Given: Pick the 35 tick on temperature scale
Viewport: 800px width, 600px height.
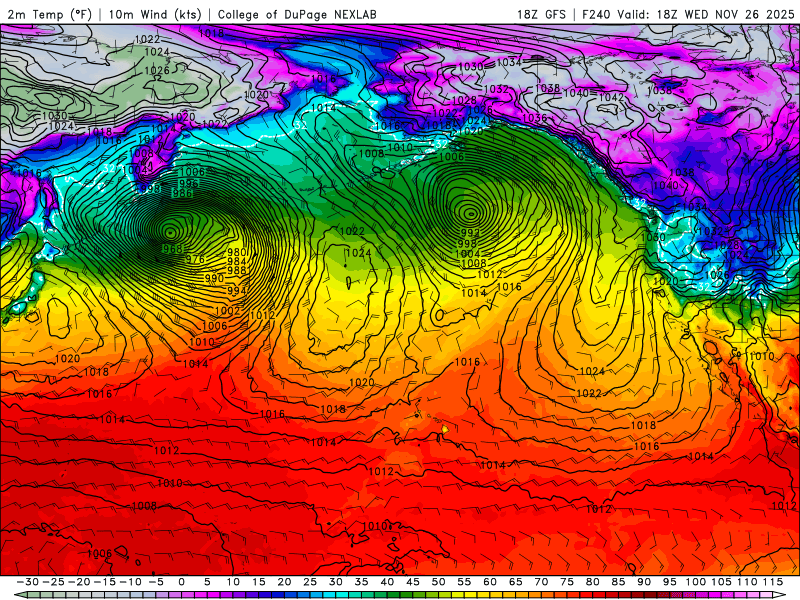Looking at the screenshot, I should [361, 582].
